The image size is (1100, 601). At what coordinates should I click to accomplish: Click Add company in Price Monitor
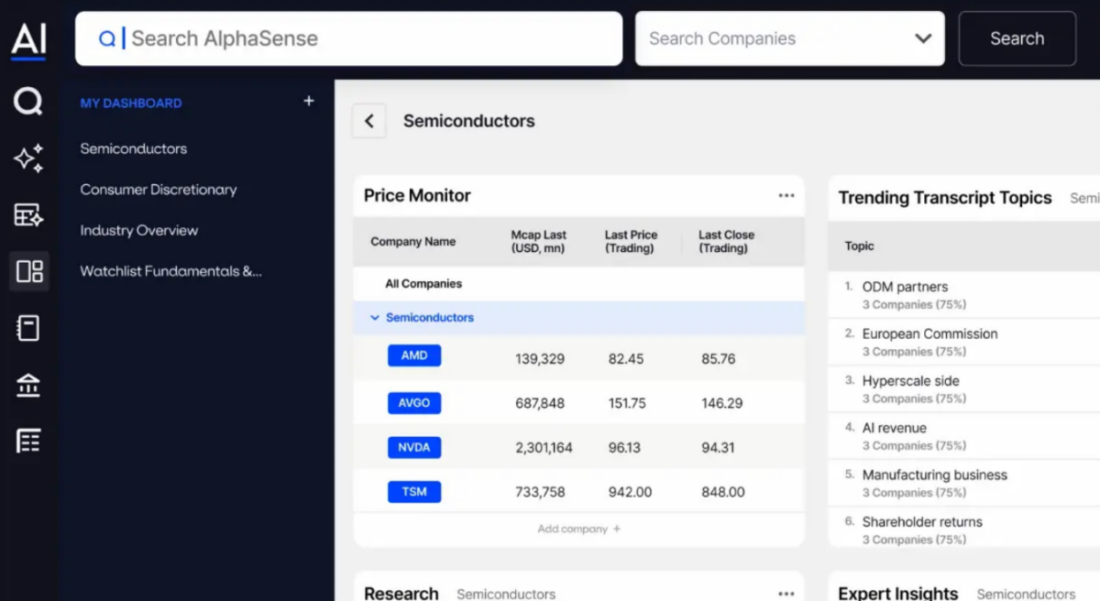tap(580, 529)
